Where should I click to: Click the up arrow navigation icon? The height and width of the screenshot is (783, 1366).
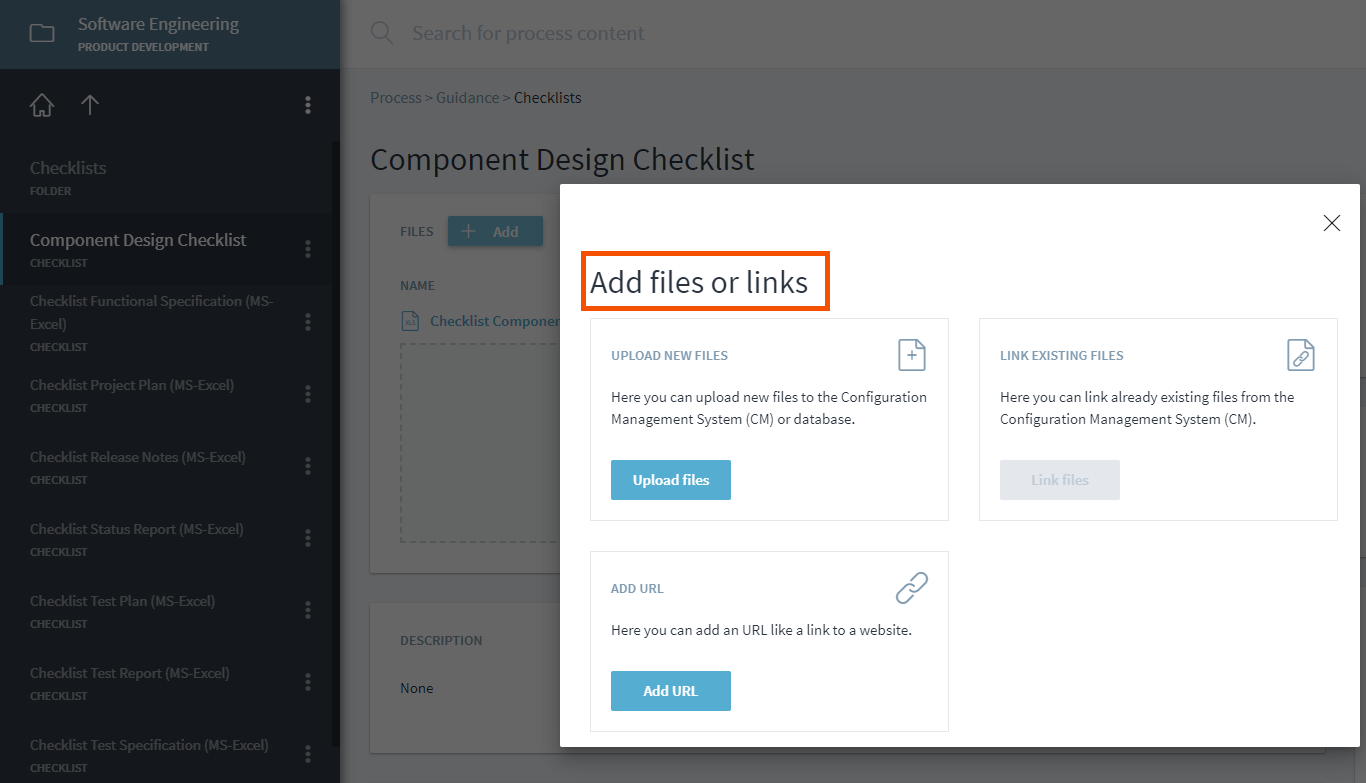[90, 105]
